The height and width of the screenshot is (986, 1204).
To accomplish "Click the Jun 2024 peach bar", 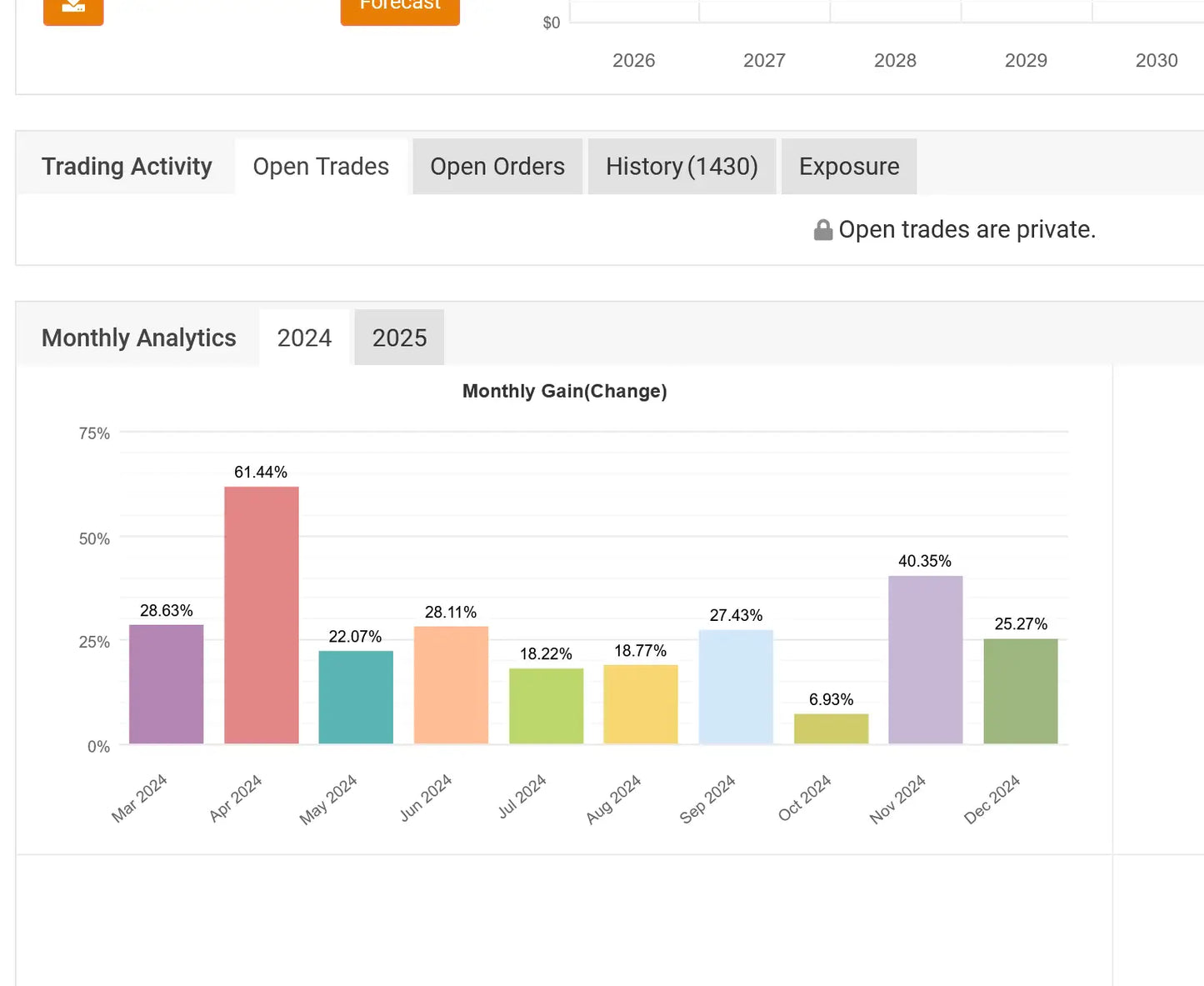I will pos(451,685).
